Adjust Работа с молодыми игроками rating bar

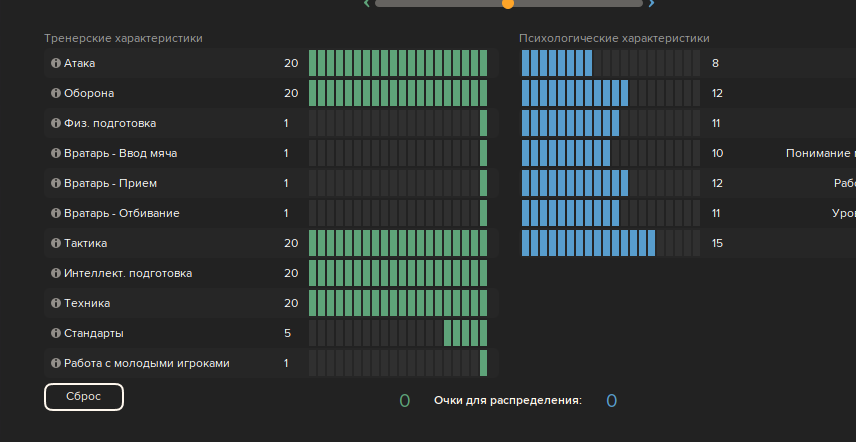398,363
